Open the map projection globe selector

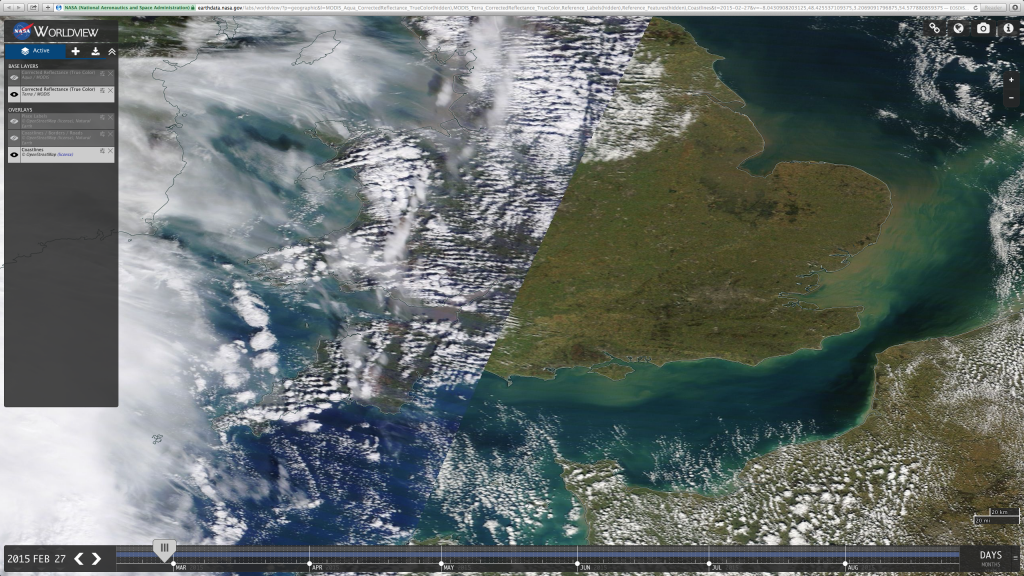(x=958, y=28)
